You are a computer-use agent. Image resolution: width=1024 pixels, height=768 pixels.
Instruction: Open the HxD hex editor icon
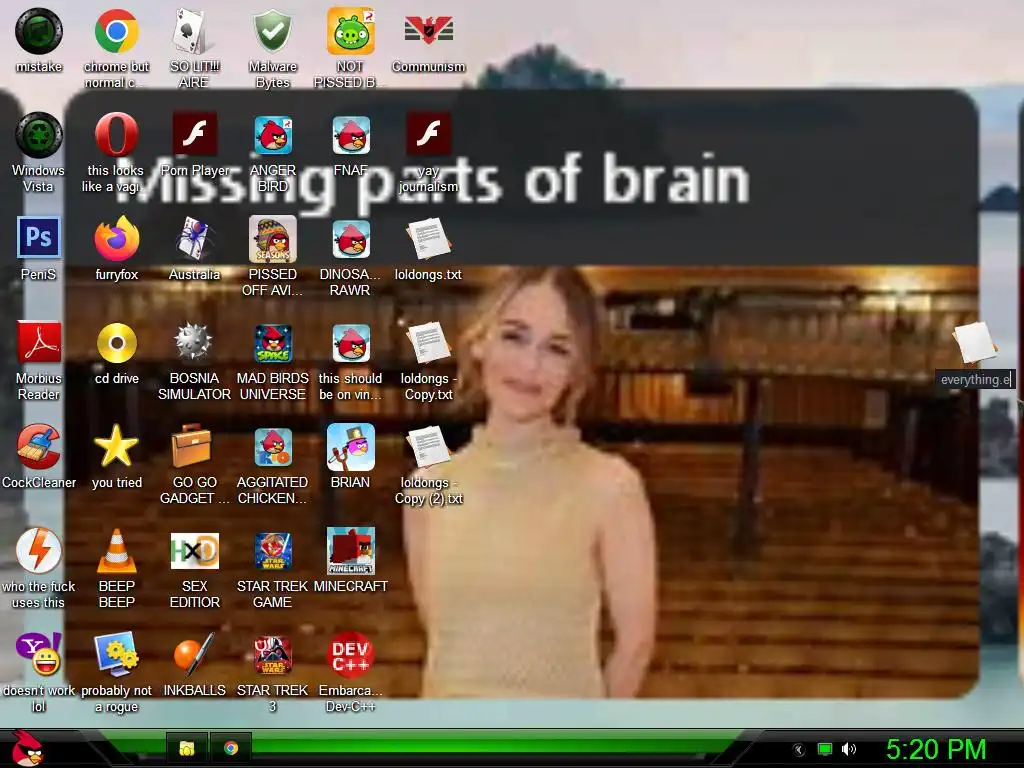point(194,551)
